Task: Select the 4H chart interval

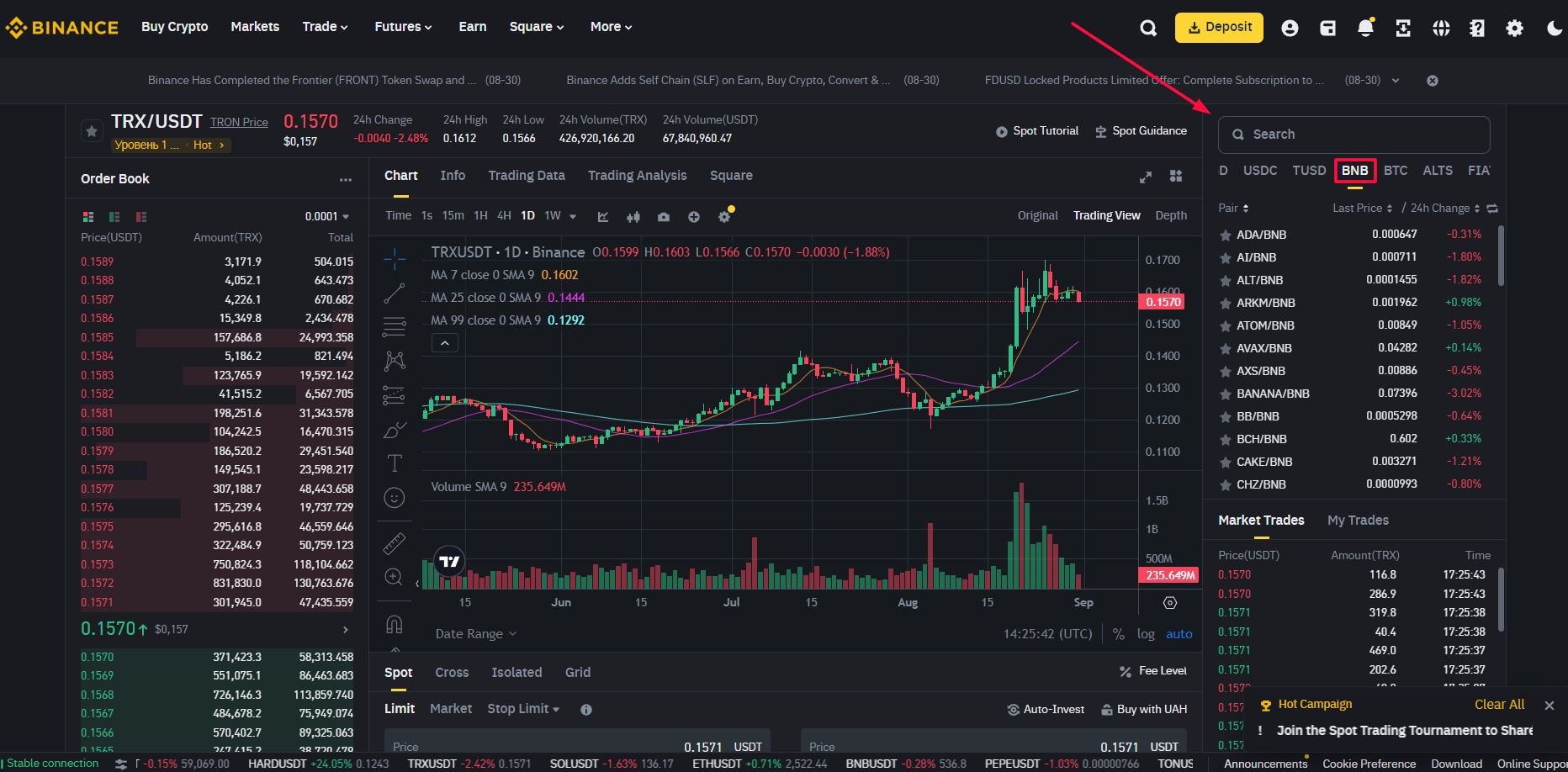Action: pos(504,216)
